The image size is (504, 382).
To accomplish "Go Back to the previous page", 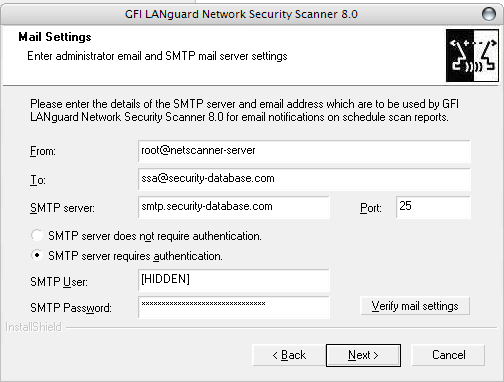I will (289, 355).
